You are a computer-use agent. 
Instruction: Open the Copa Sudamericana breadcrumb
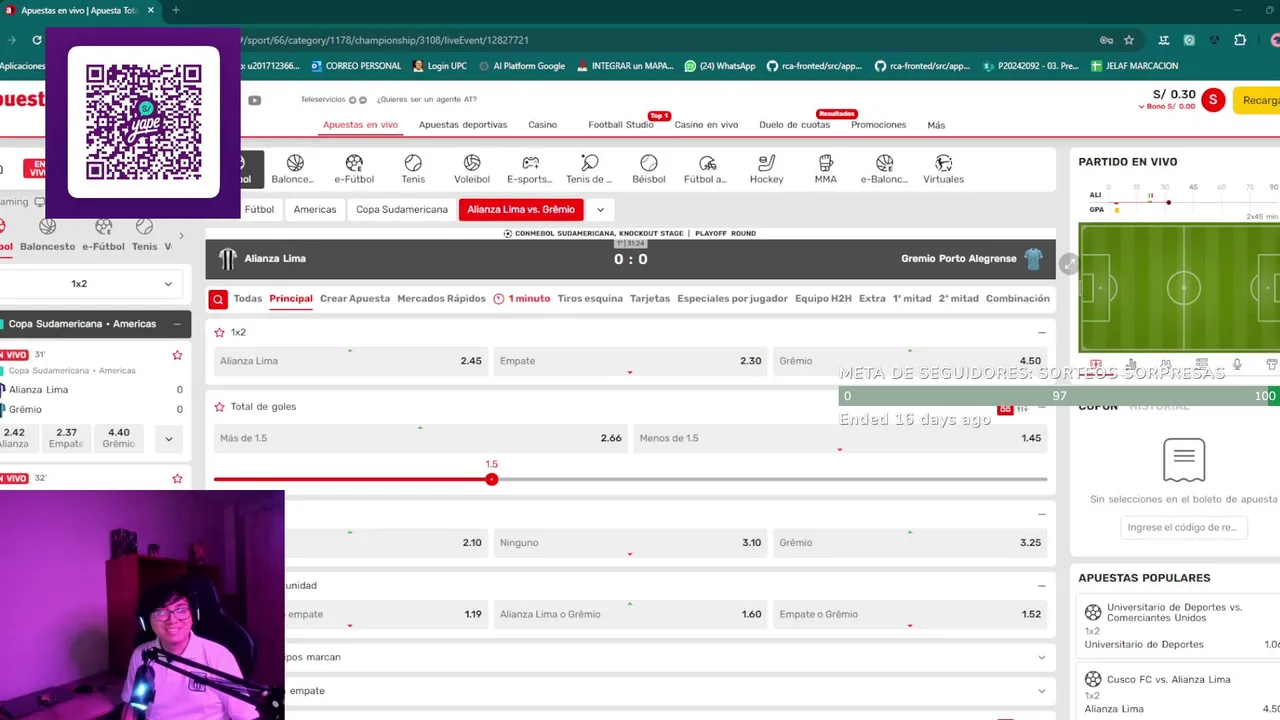tap(402, 210)
